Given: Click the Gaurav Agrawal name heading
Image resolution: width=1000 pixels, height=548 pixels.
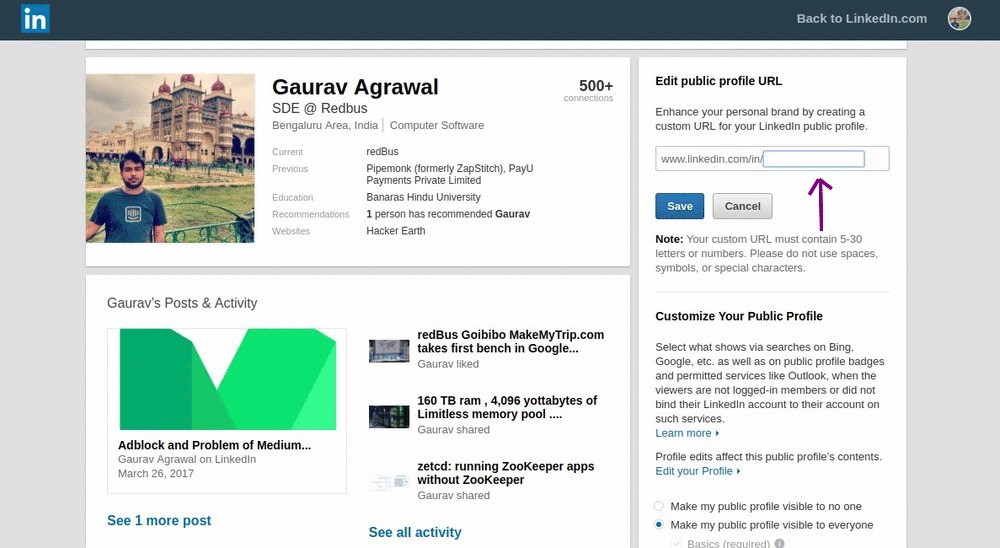Looking at the screenshot, I should click(x=355, y=87).
